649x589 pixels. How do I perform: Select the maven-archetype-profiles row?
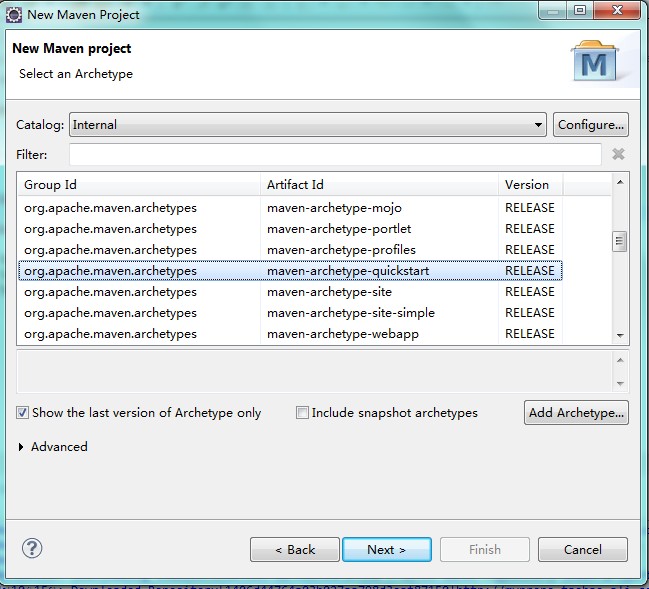click(x=290, y=250)
